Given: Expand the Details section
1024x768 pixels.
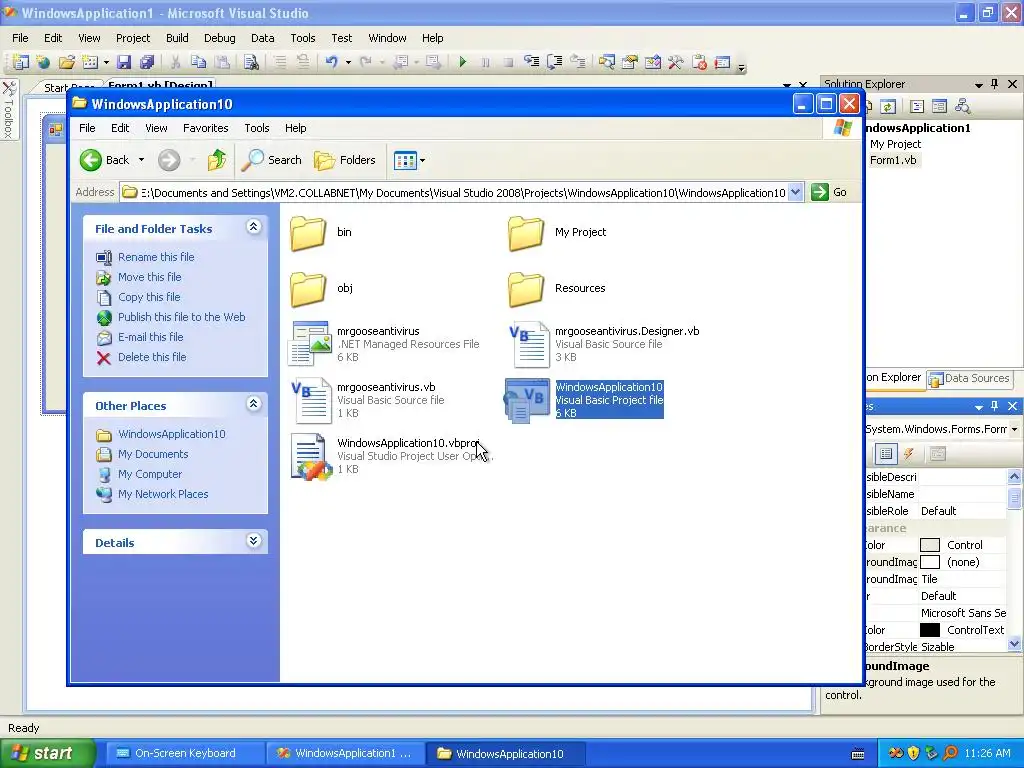Looking at the screenshot, I should coord(253,541).
